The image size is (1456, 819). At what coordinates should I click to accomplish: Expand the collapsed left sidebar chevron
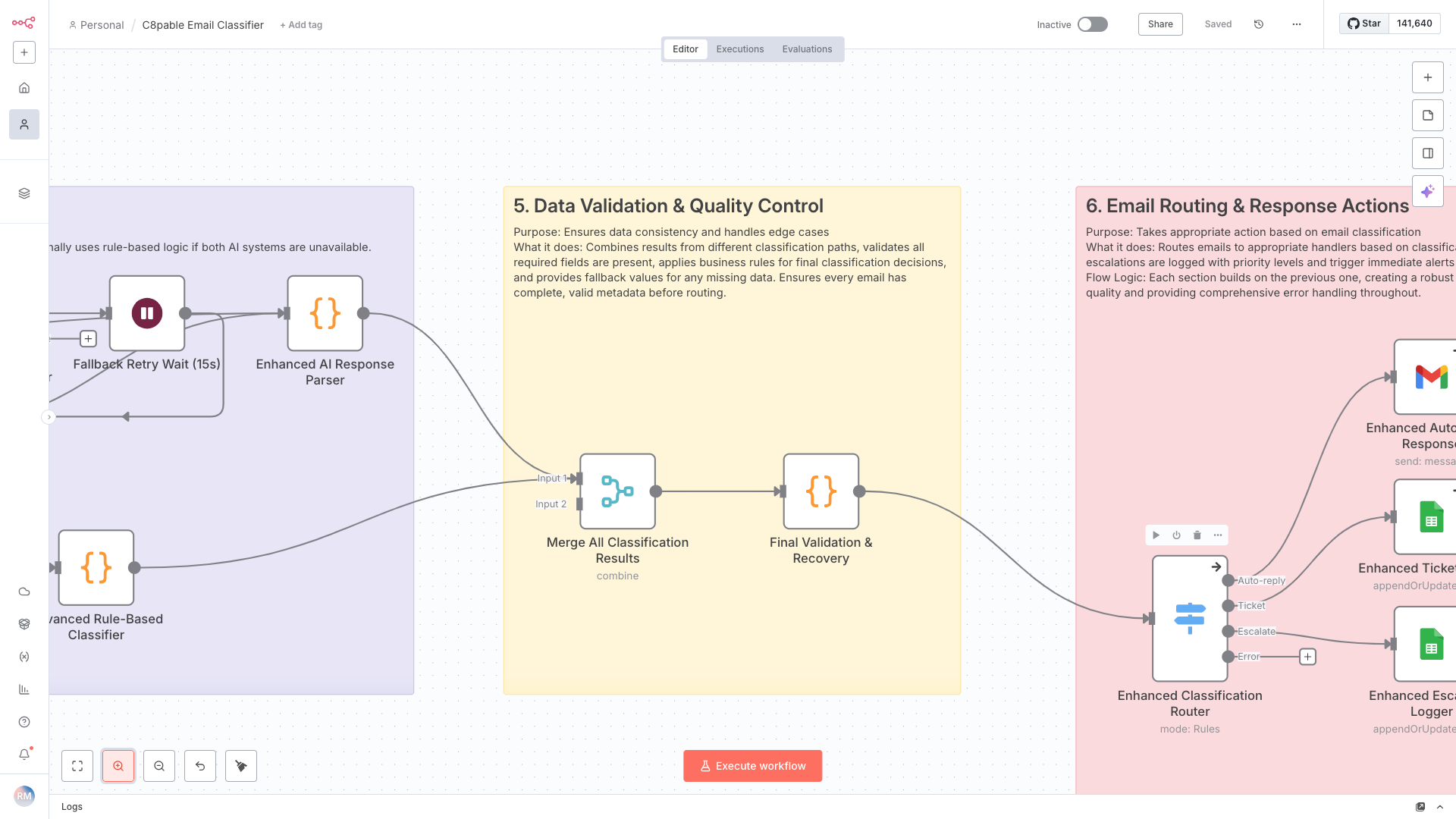coord(49,417)
